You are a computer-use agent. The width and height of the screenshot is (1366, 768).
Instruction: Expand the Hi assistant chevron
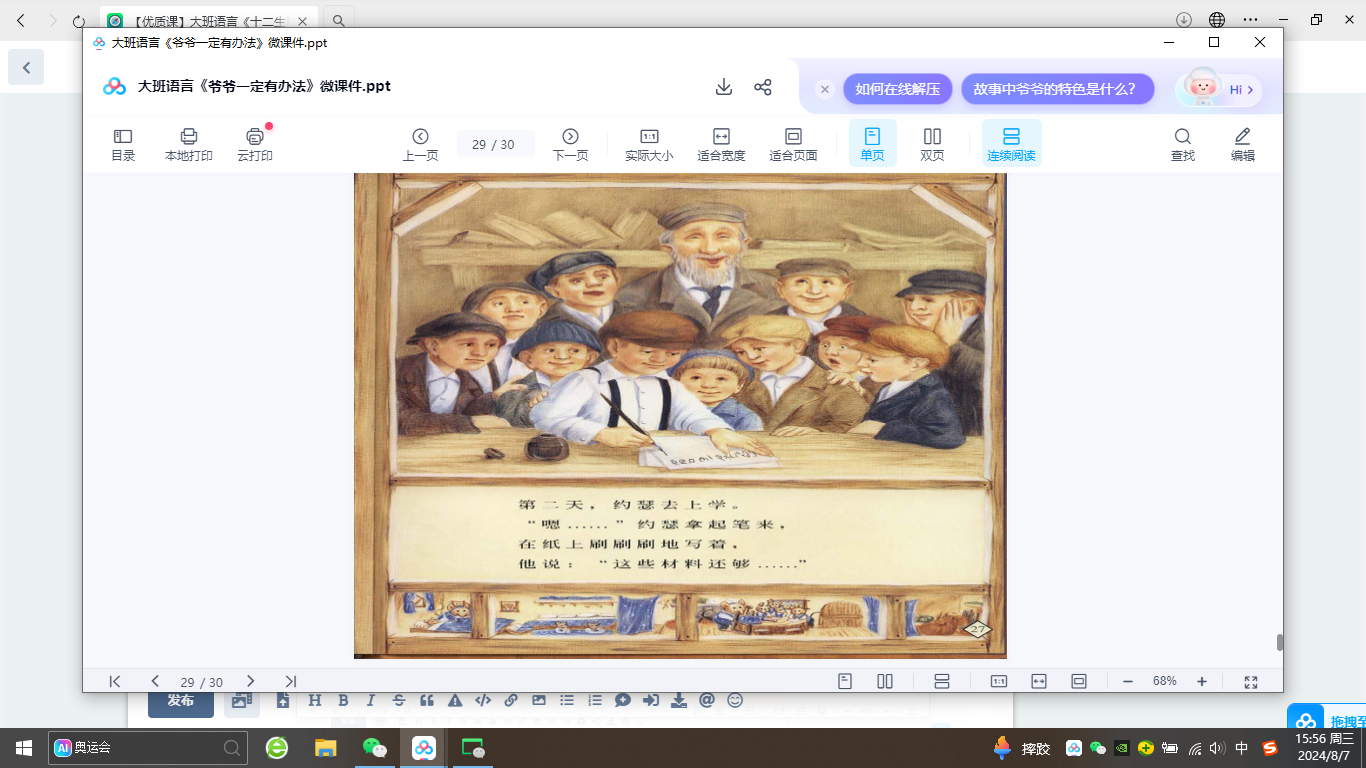[1250, 89]
